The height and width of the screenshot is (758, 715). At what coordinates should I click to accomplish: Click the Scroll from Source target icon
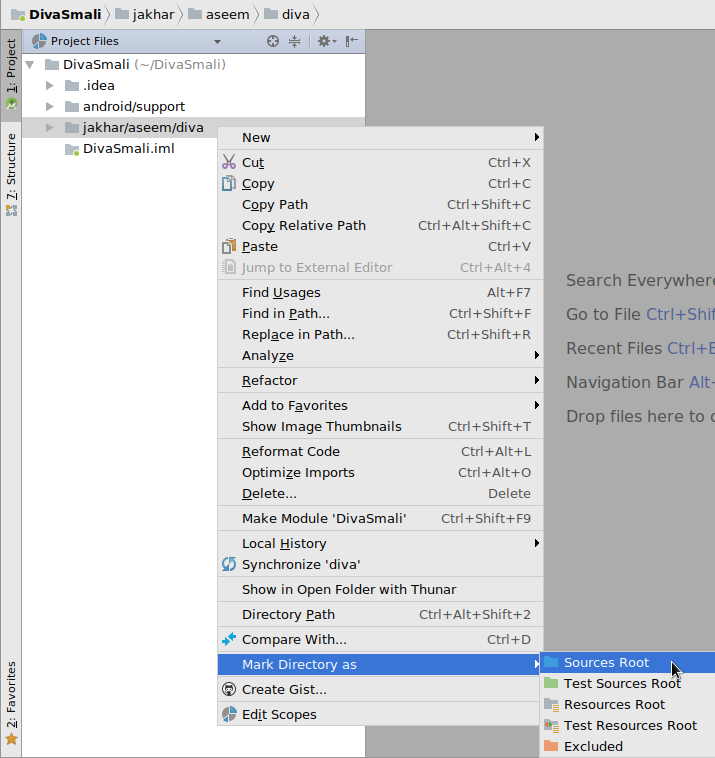273,41
